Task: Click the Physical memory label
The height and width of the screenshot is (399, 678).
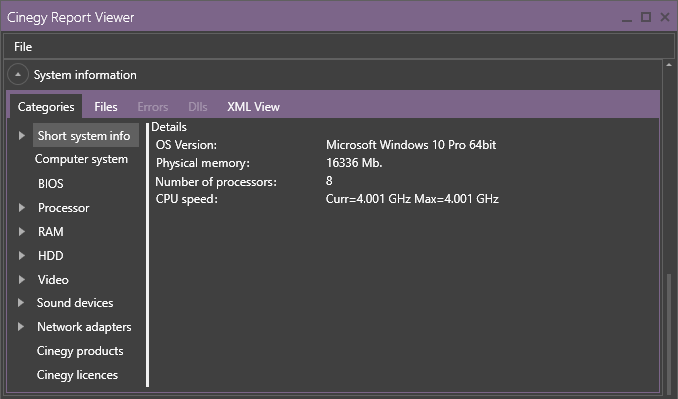Action: click(x=203, y=163)
